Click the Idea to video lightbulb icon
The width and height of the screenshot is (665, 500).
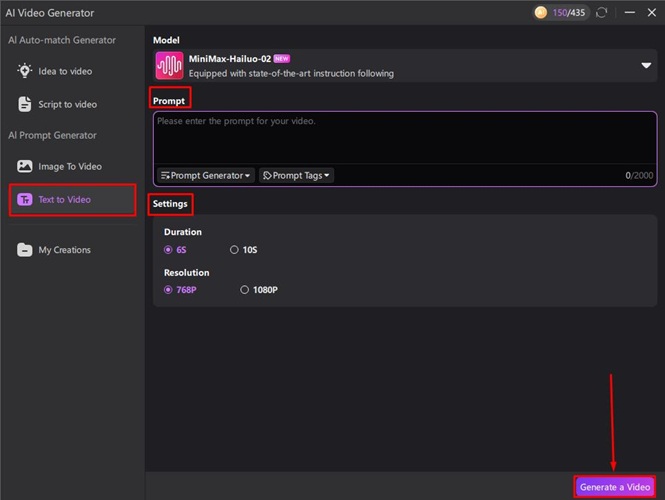point(25,71)
